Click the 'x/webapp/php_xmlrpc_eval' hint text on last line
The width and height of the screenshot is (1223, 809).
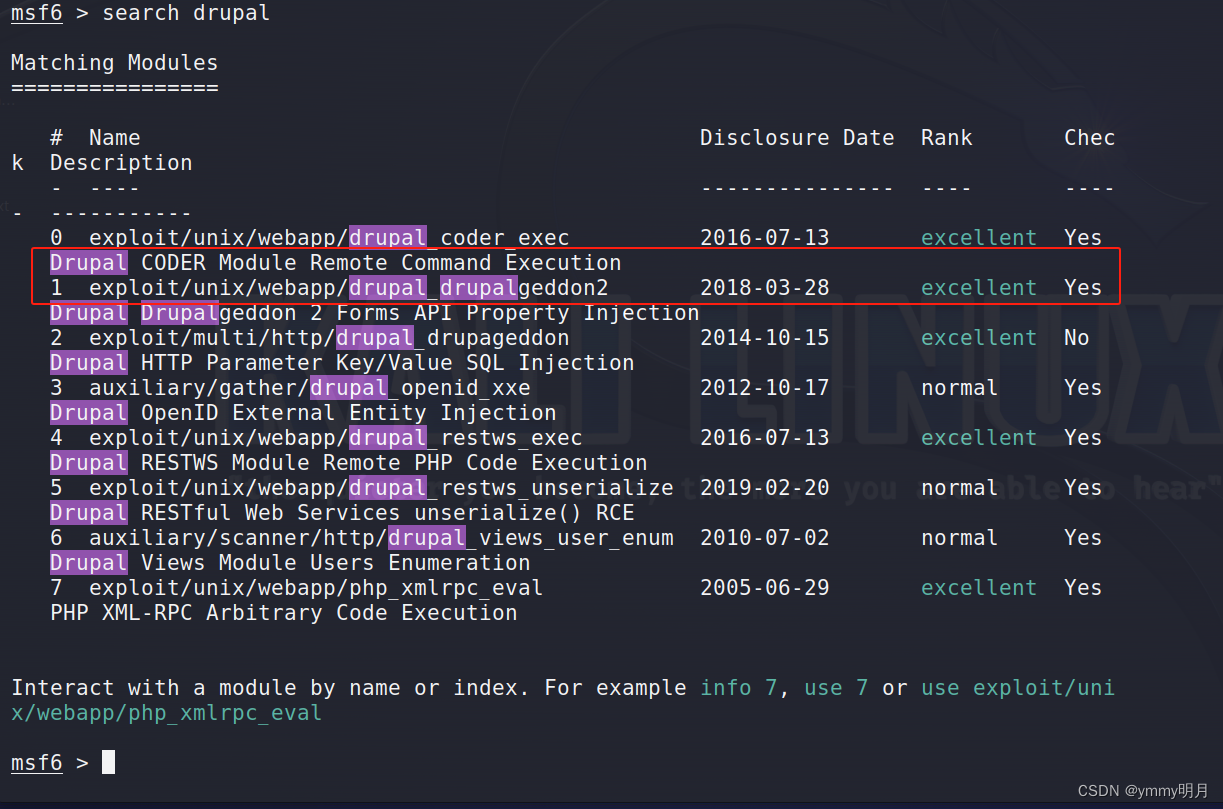point(166,713)
